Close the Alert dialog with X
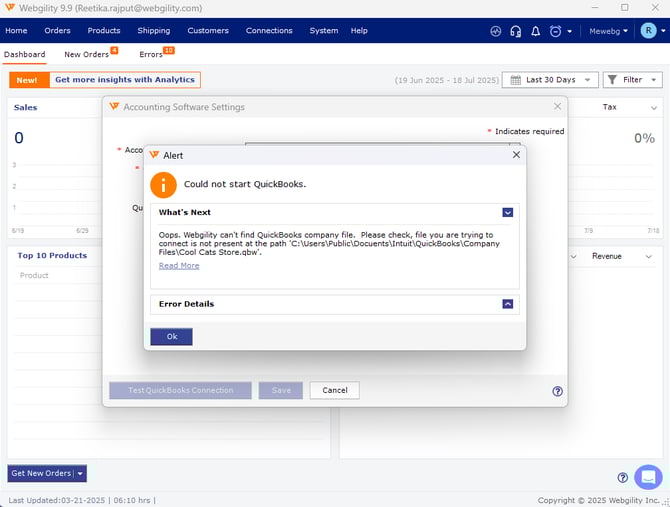 pyautogui.click(x=516, y=155)
